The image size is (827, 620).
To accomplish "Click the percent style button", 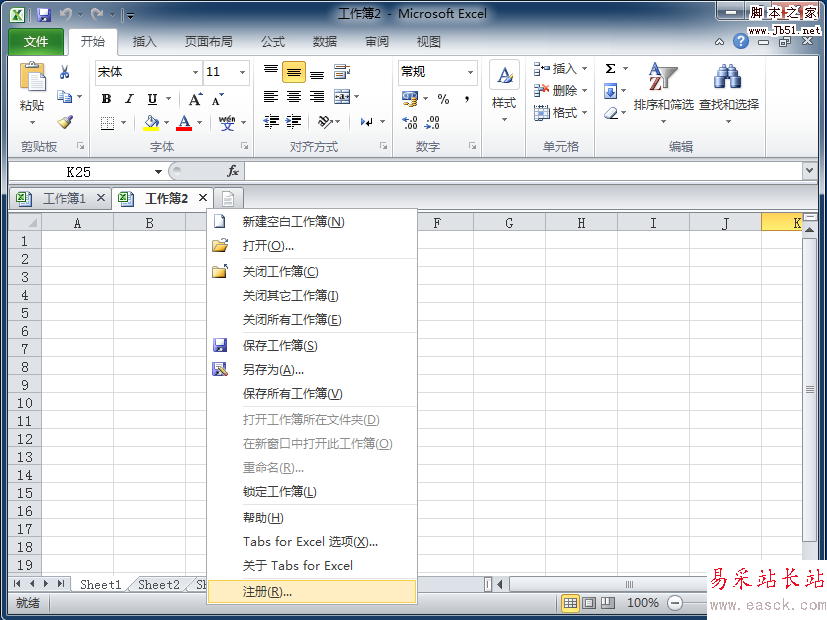I will pos(444,99).
